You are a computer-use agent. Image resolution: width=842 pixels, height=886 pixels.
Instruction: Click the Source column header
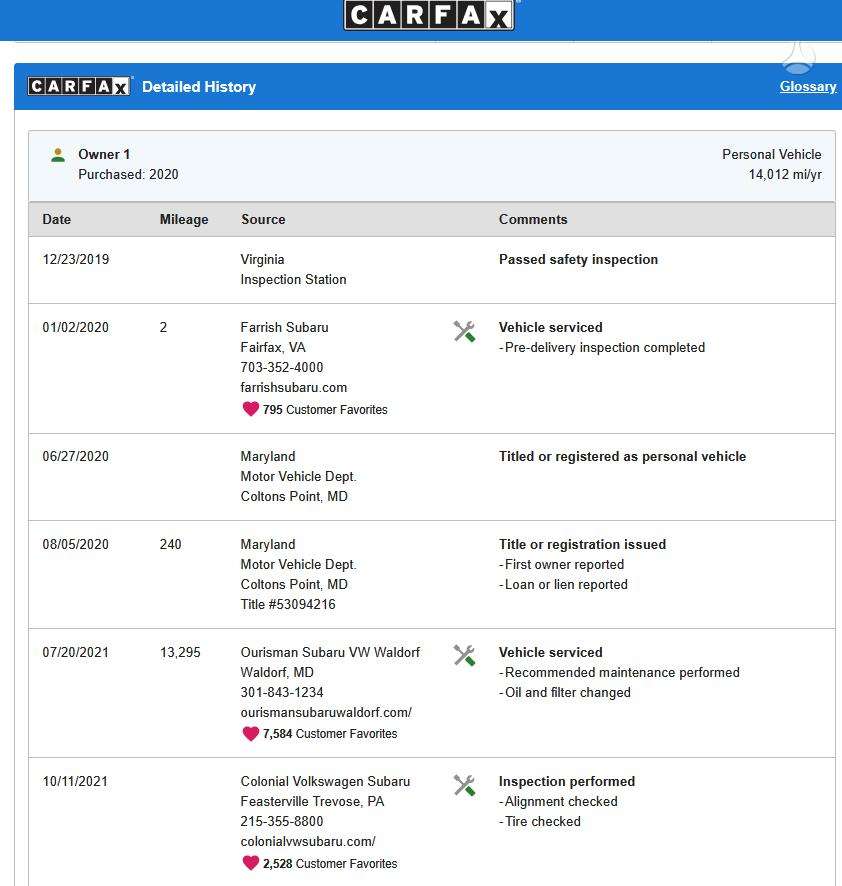click(x=263, y=219)
